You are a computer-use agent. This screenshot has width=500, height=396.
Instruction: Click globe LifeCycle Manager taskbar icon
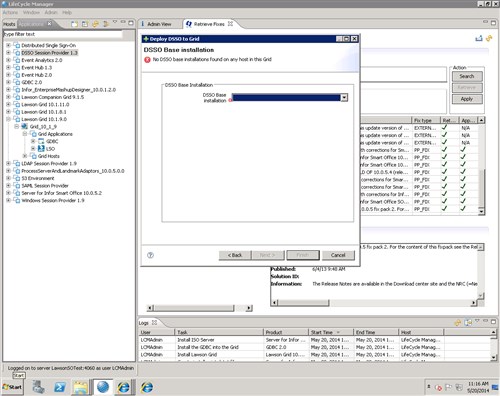pyautogui.click(x=103, y=387)
